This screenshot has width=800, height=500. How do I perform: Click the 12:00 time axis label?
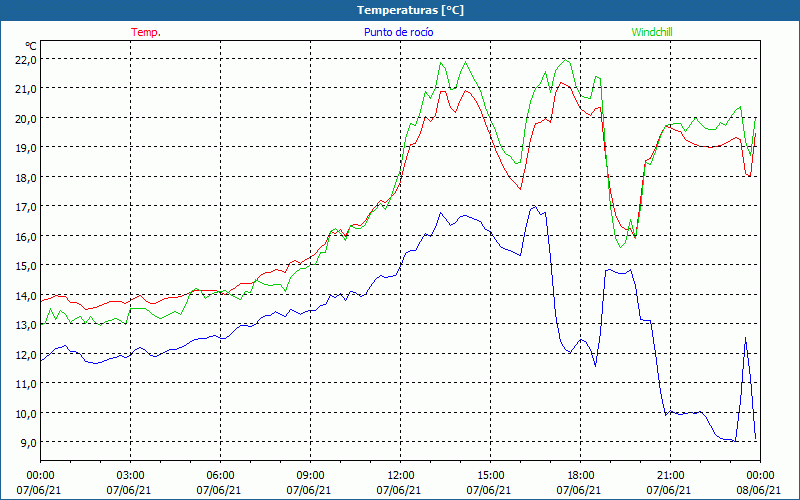401,476
